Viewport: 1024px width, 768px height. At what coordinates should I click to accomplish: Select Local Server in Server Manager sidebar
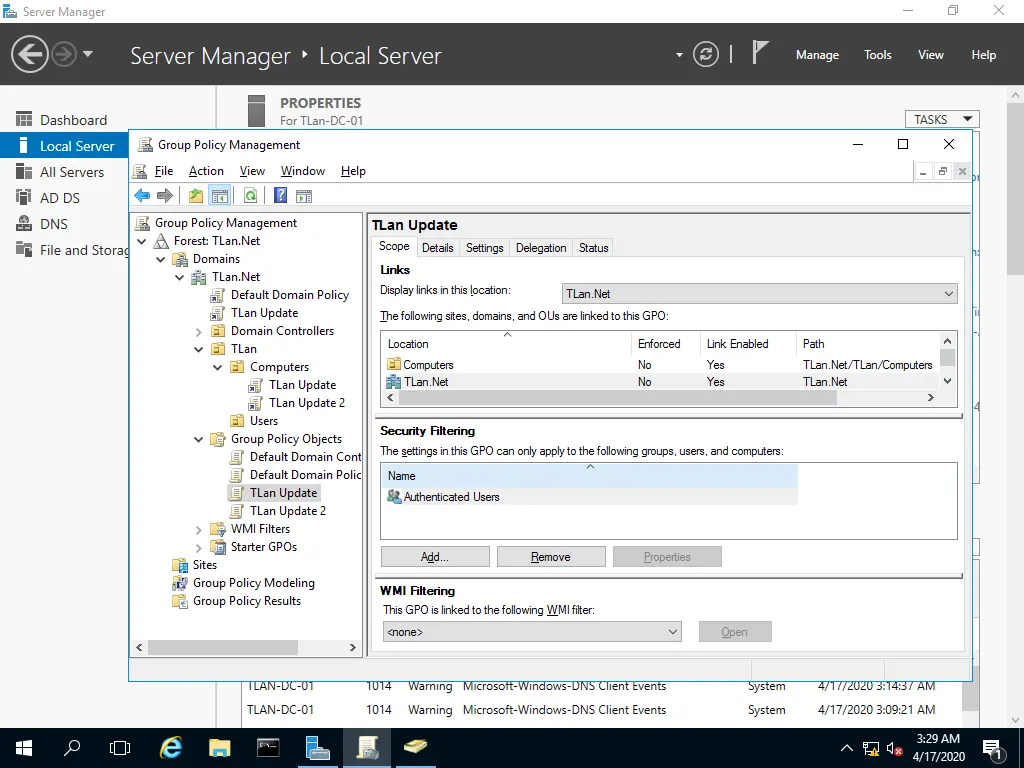point(64,146)
